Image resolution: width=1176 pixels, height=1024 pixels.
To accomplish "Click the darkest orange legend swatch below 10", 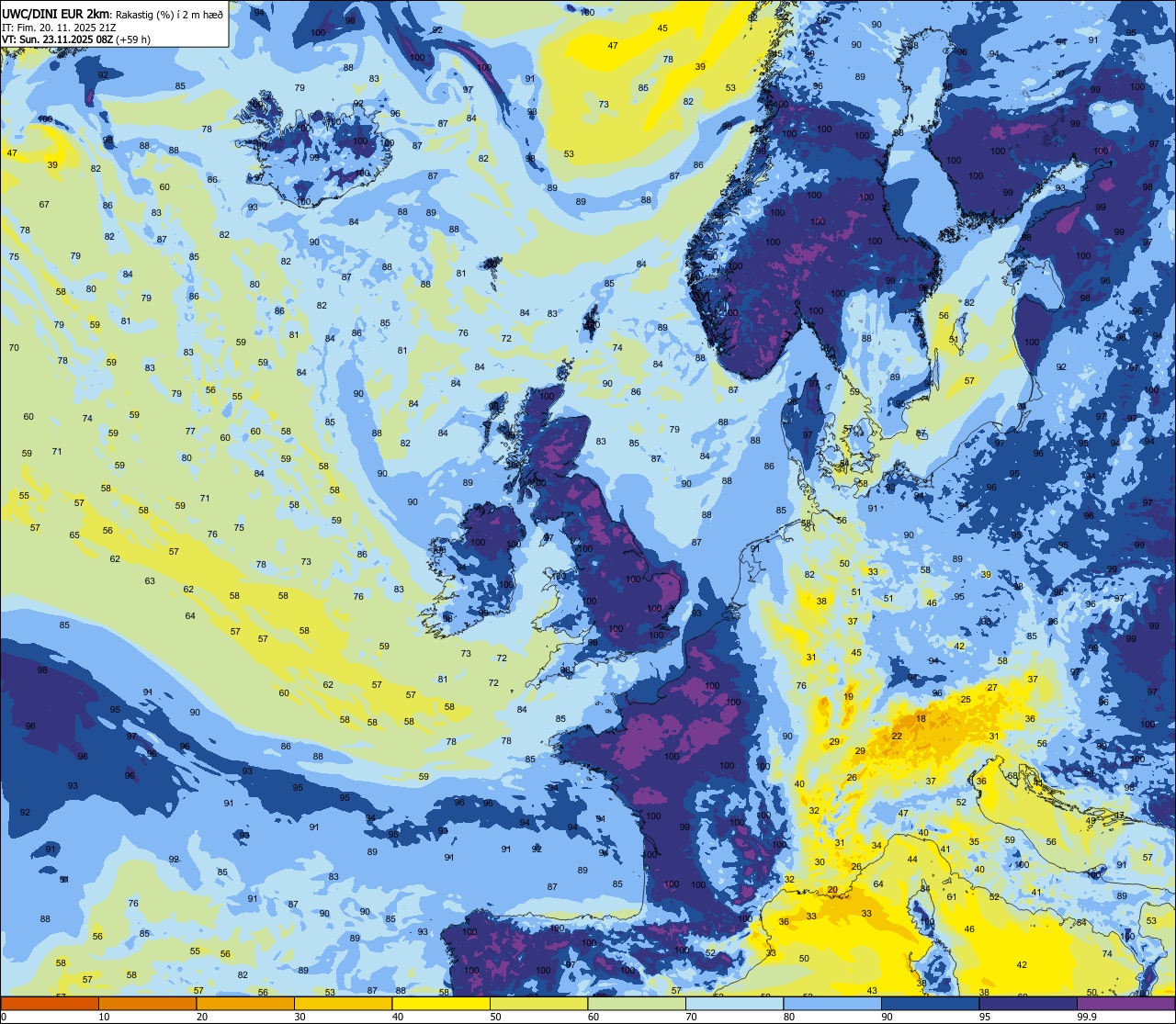I will coord(50,1003).
